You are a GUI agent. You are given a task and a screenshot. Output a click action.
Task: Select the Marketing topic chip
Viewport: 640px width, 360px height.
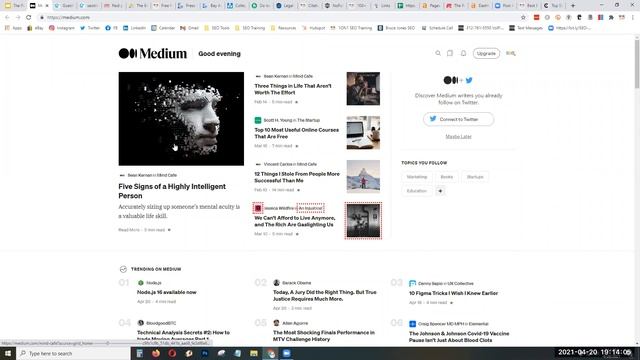click(x=417, y=177)
